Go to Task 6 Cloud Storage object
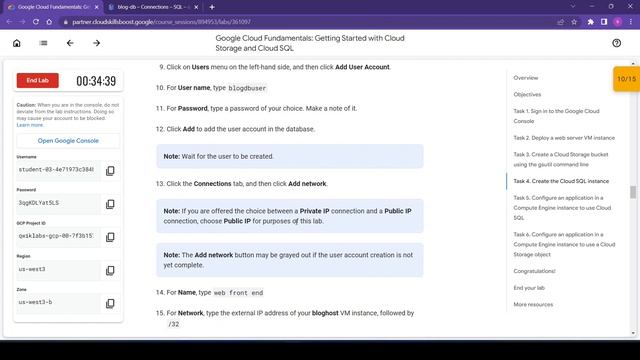Viewport: 640px width, 360px height. [564, 244]
